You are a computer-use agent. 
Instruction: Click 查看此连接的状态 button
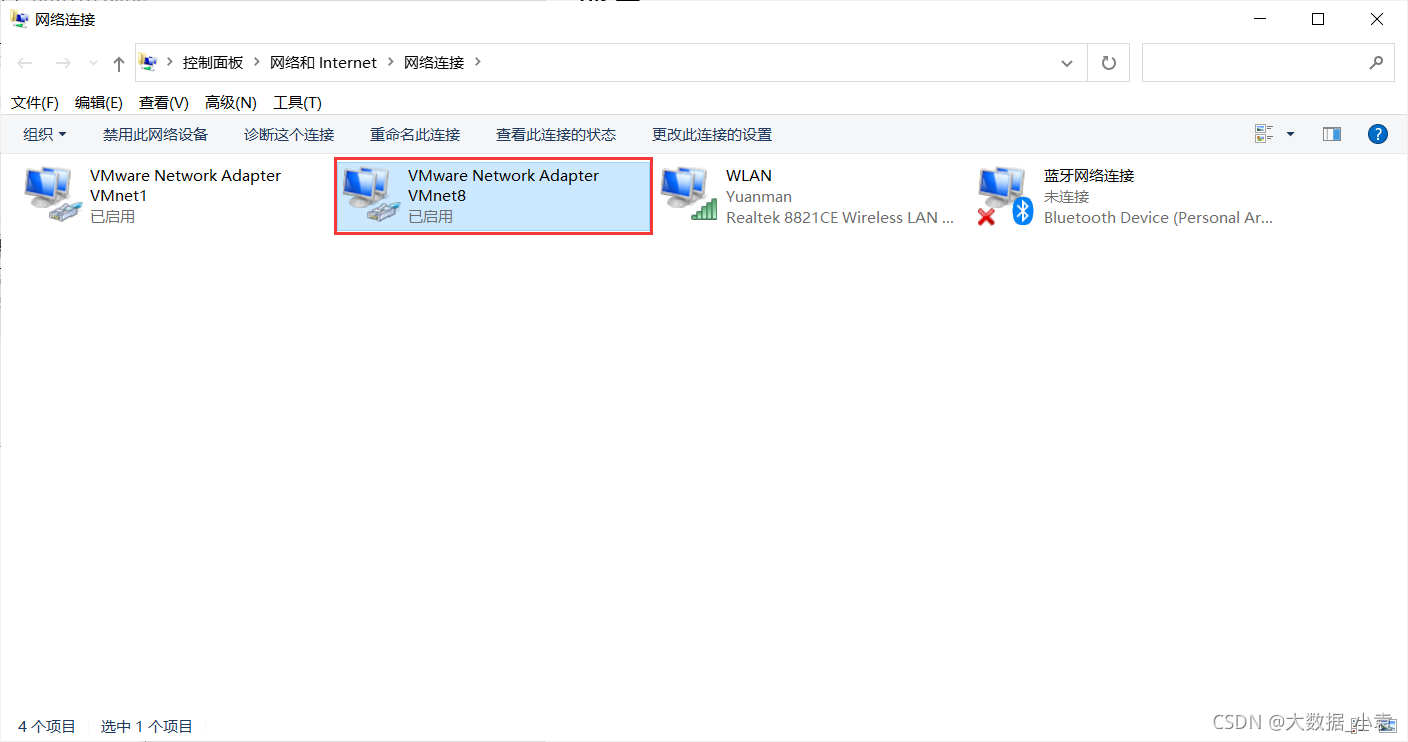click(556, 134)
